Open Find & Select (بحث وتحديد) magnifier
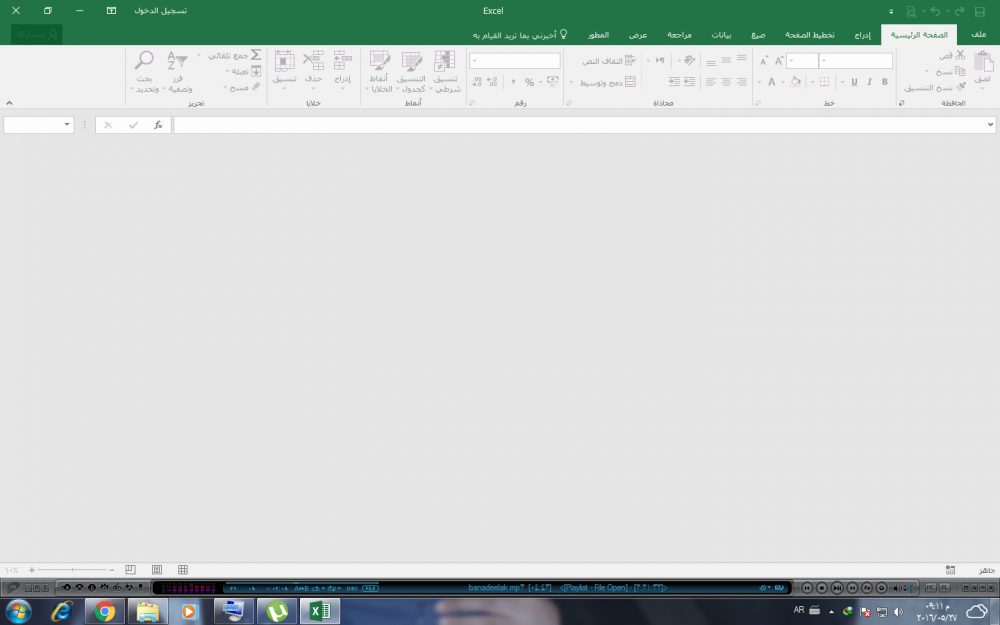This screenshot has width=1000, height=625. [x=145, y=71]
